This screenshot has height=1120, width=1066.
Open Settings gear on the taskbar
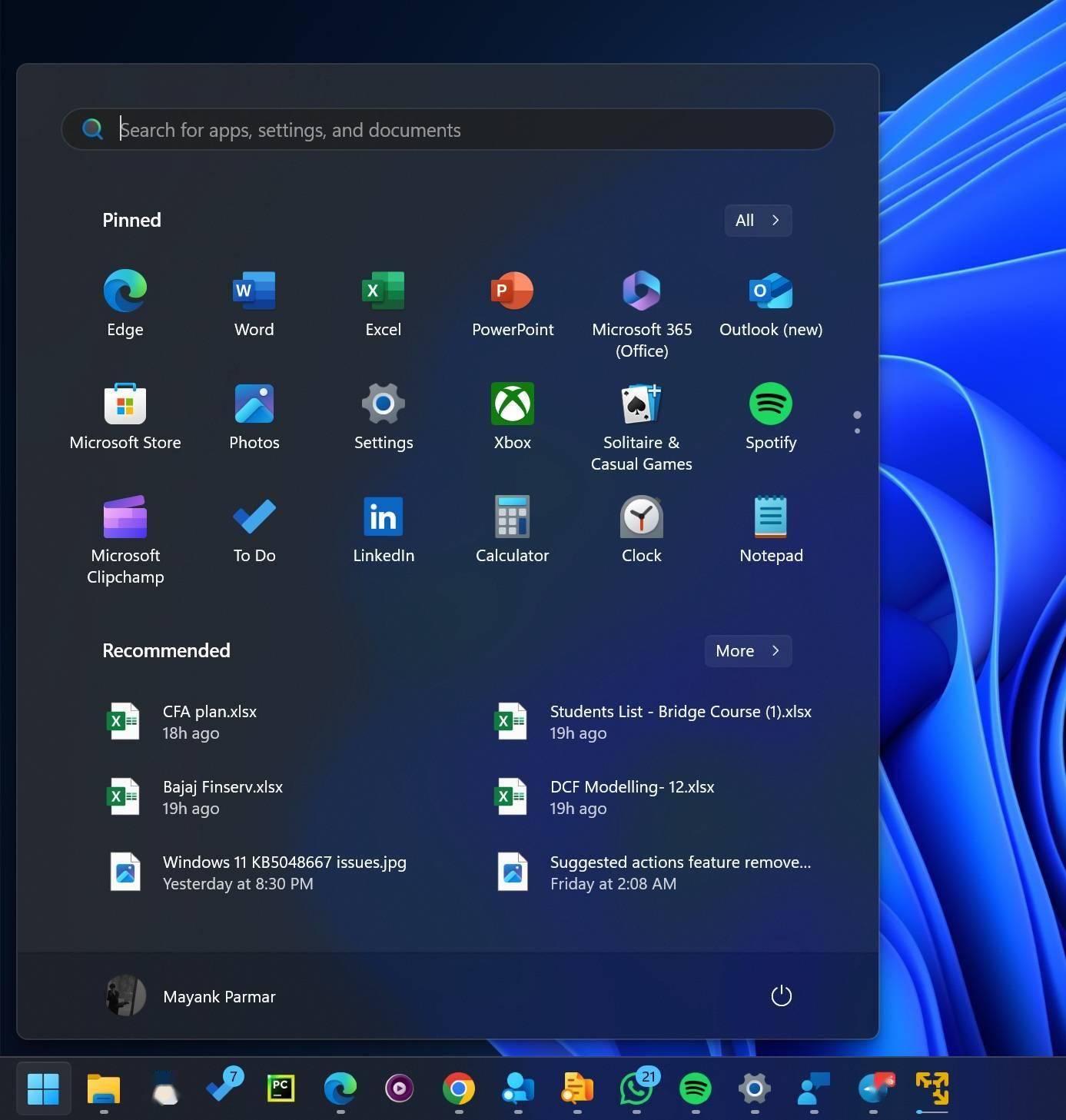pyautogui.click(x=755, y=1088)
